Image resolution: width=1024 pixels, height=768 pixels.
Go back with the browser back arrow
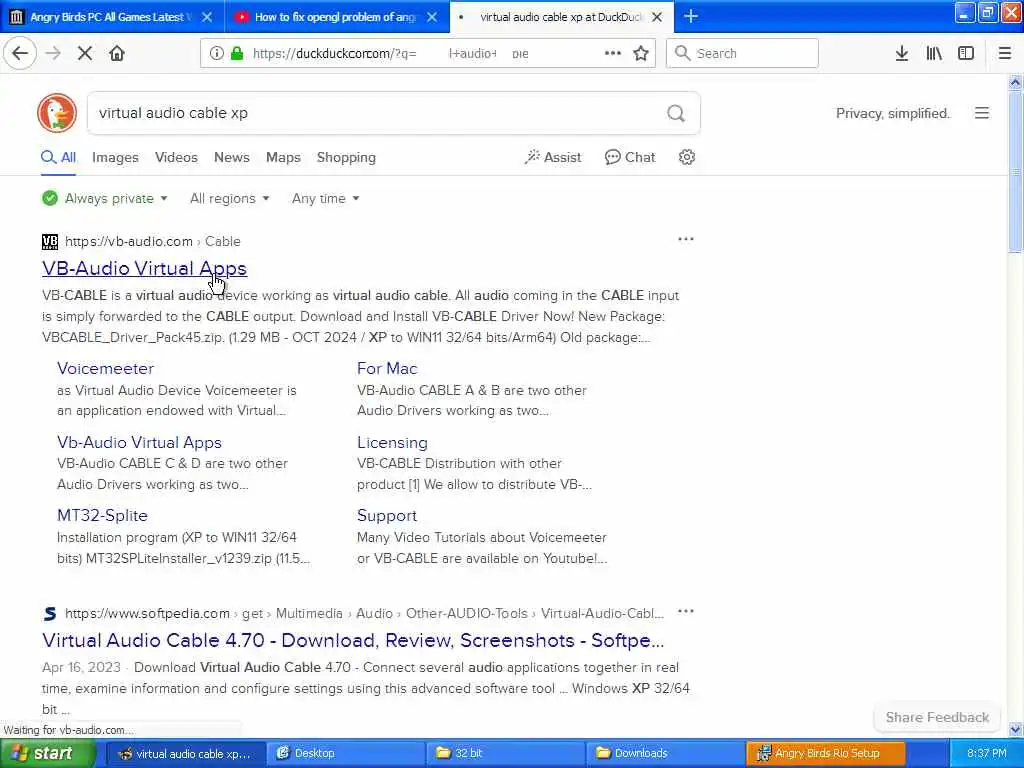(20, 54)
